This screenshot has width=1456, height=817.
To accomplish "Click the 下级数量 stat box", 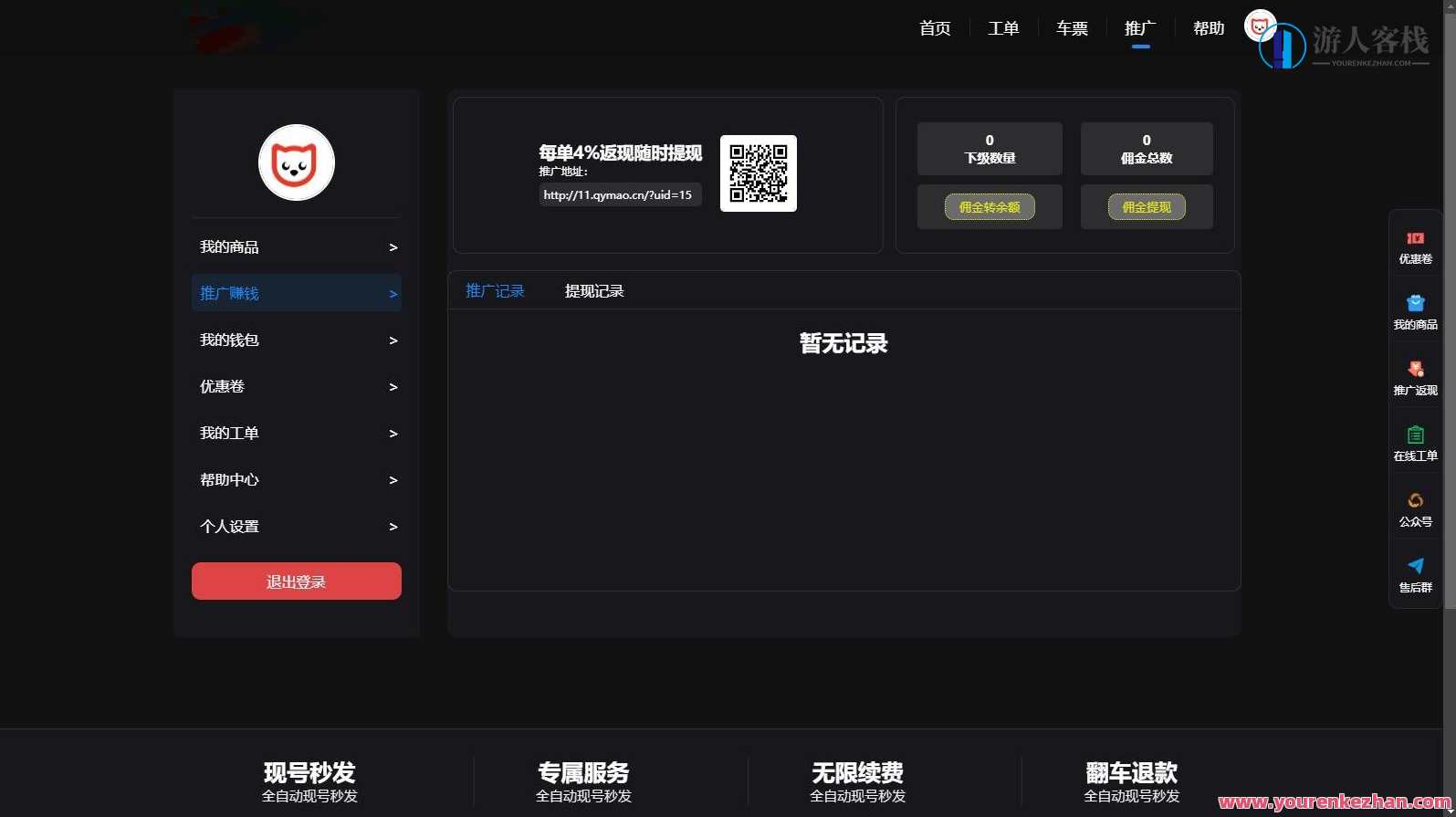I will (990, 149).
